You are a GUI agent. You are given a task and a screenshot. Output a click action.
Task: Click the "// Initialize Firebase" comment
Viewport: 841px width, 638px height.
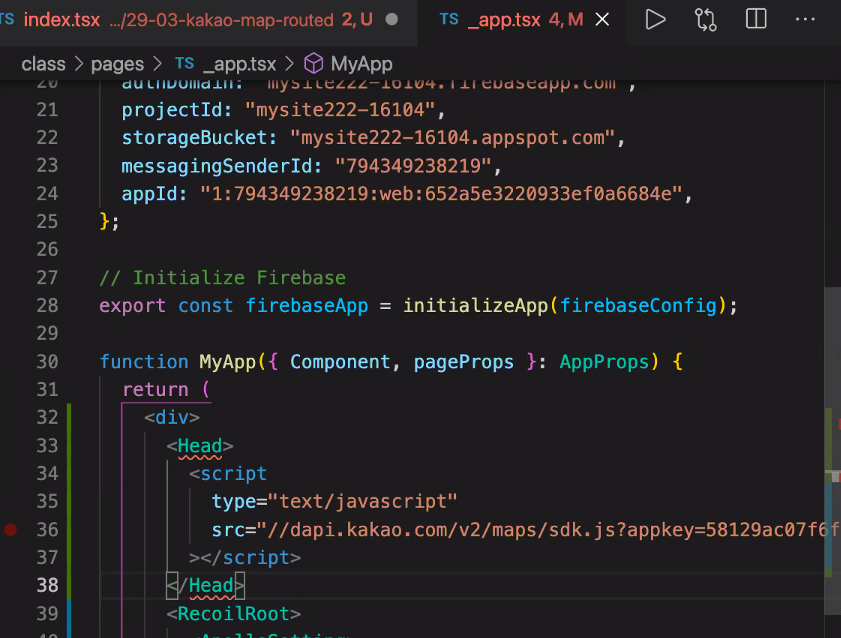pos(223,278)
